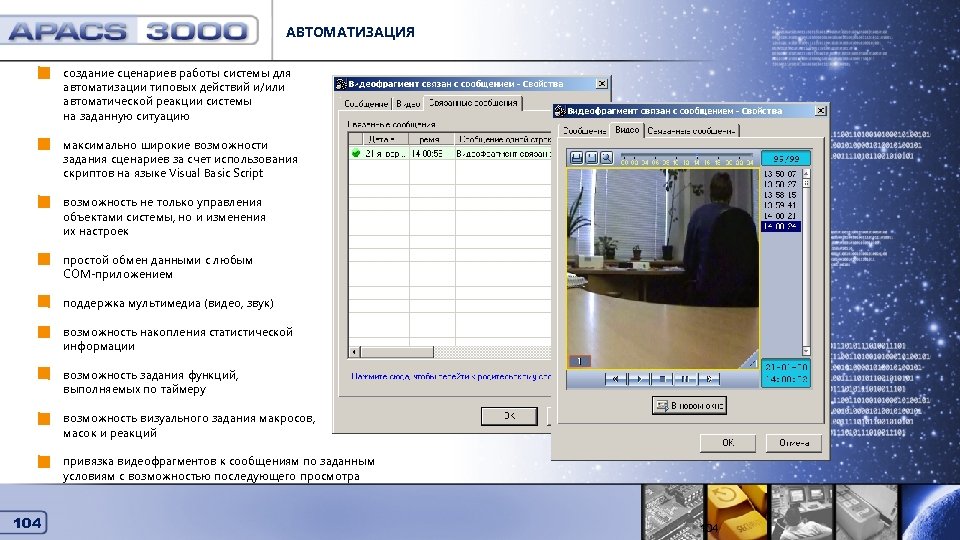Click the title bar icon of front Свойства window
This screenshot has width=960, height=540.
coord(560,111)
